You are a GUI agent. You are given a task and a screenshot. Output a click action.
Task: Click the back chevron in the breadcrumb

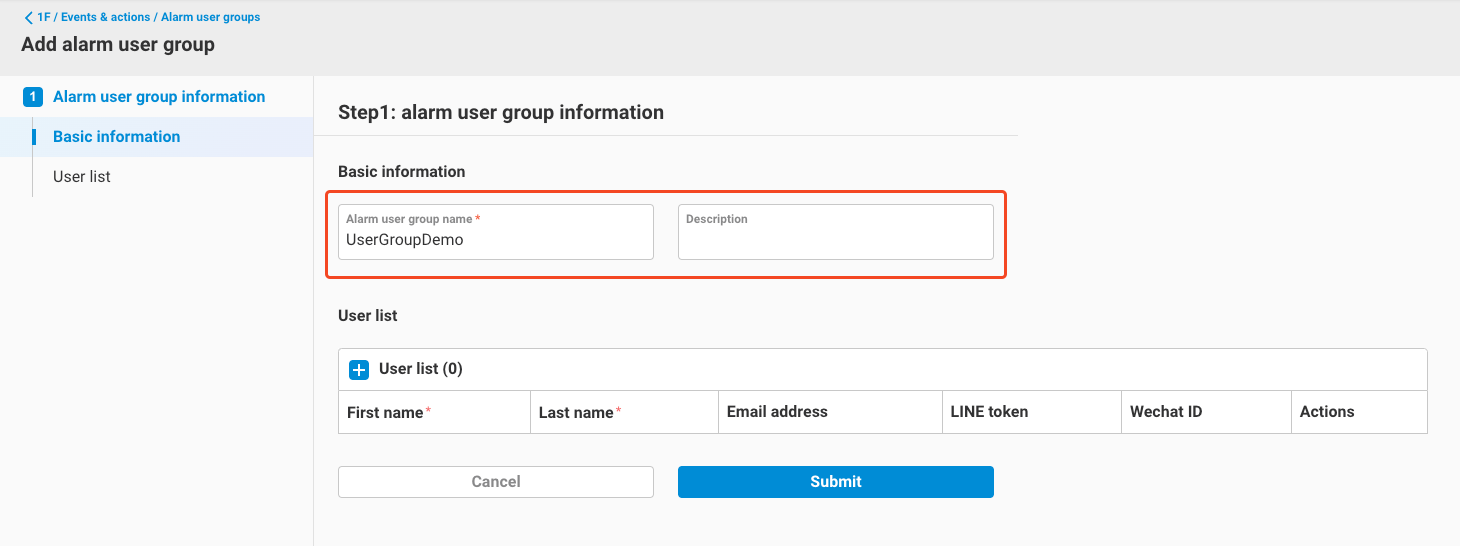tap(28, 18)
